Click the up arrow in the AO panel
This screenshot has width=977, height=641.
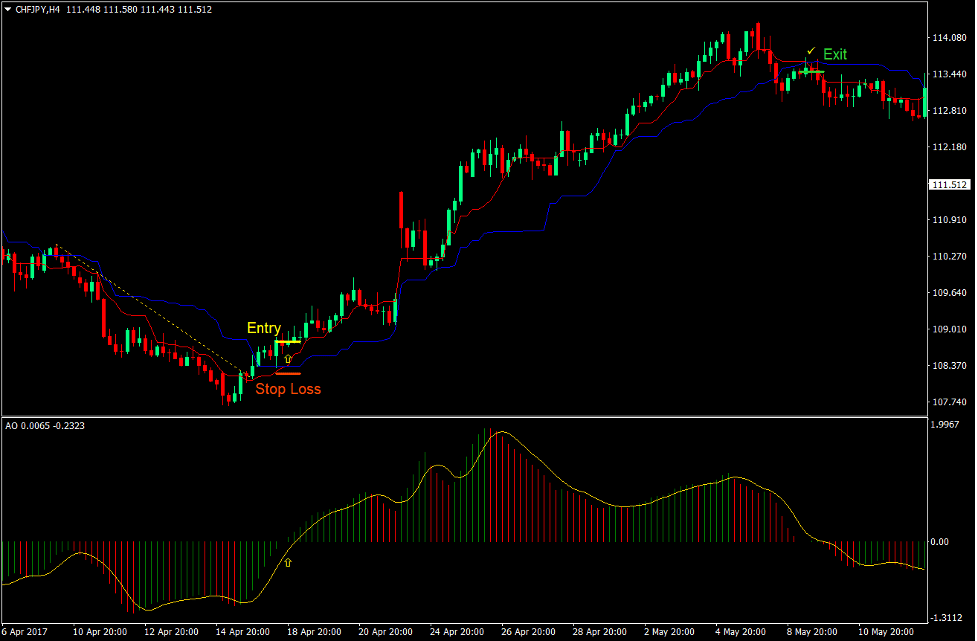tap(289, 563)
